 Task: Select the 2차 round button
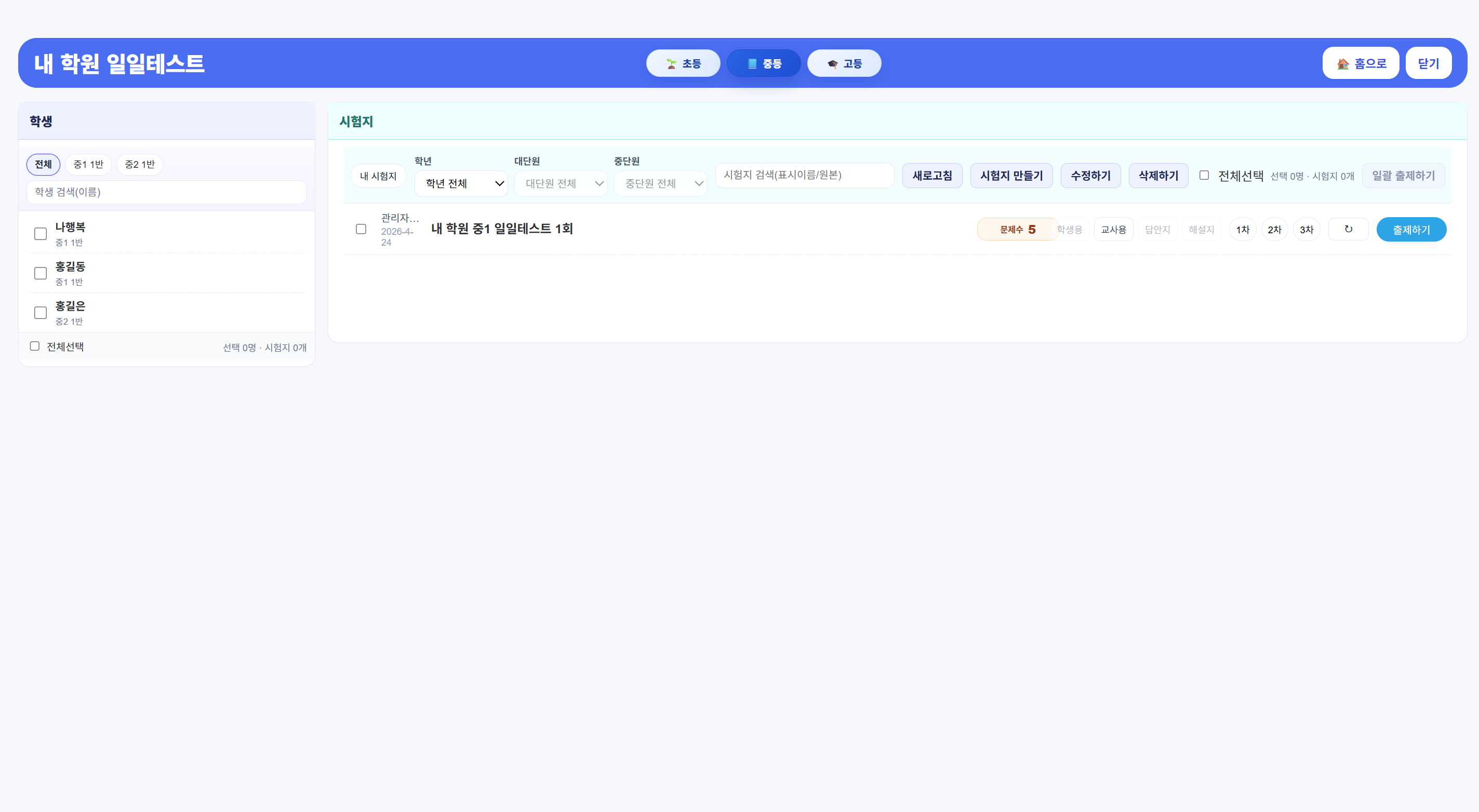(x=1275, y=230)
